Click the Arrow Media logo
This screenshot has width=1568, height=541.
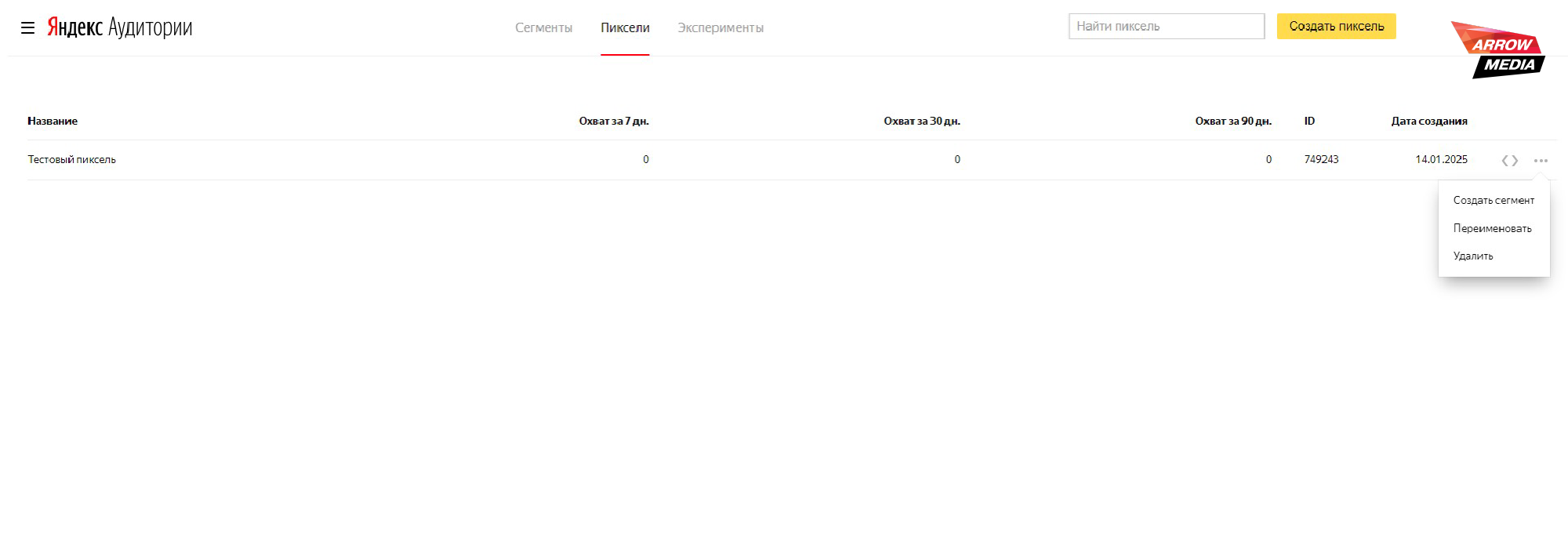1499,51
